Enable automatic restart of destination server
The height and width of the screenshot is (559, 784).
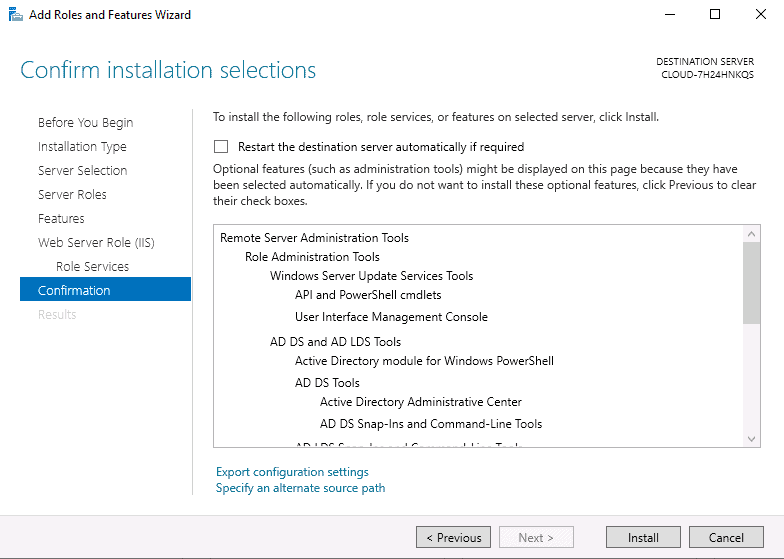[x=221, y=146]
